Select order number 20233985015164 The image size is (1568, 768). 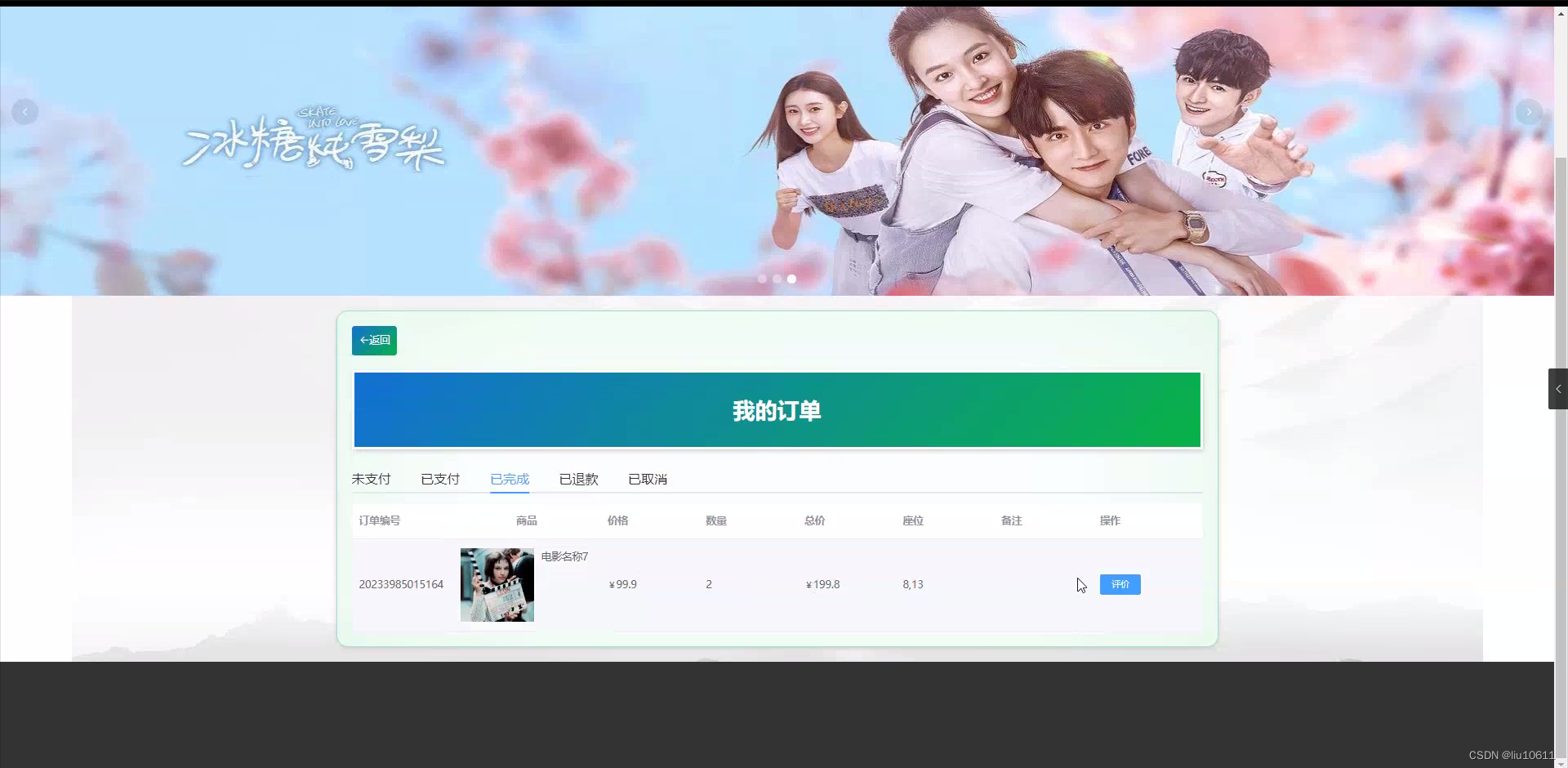point(401,584)
